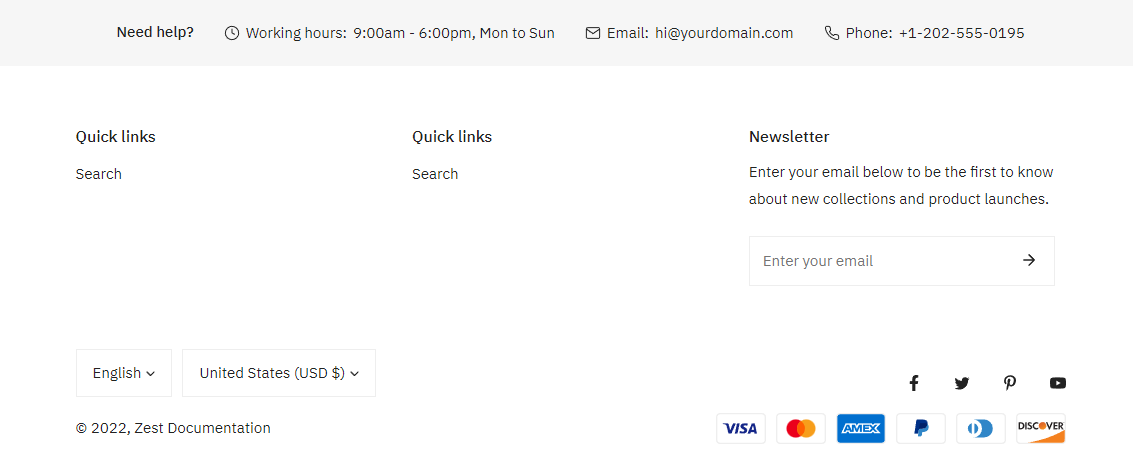Screen dimensions: 1133x458
Task: Click the Visa payment icon
Action: point(741,429)
